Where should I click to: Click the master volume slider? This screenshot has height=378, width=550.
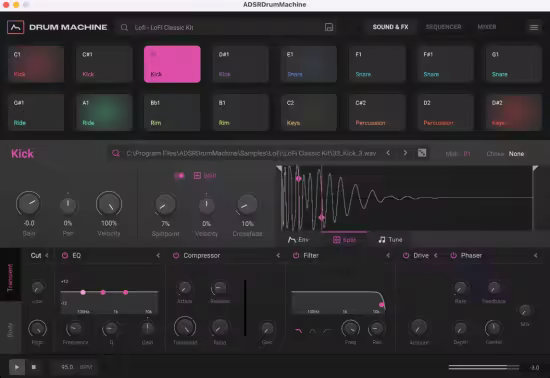pos(484,367)
